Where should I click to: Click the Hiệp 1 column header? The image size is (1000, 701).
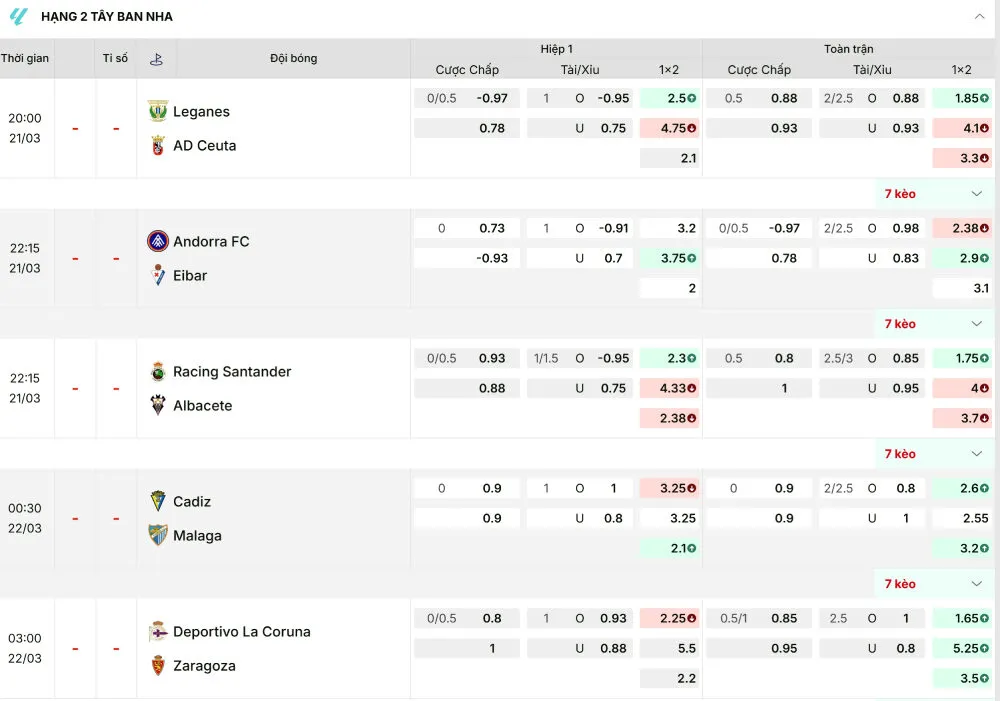(x=556, y=48)
